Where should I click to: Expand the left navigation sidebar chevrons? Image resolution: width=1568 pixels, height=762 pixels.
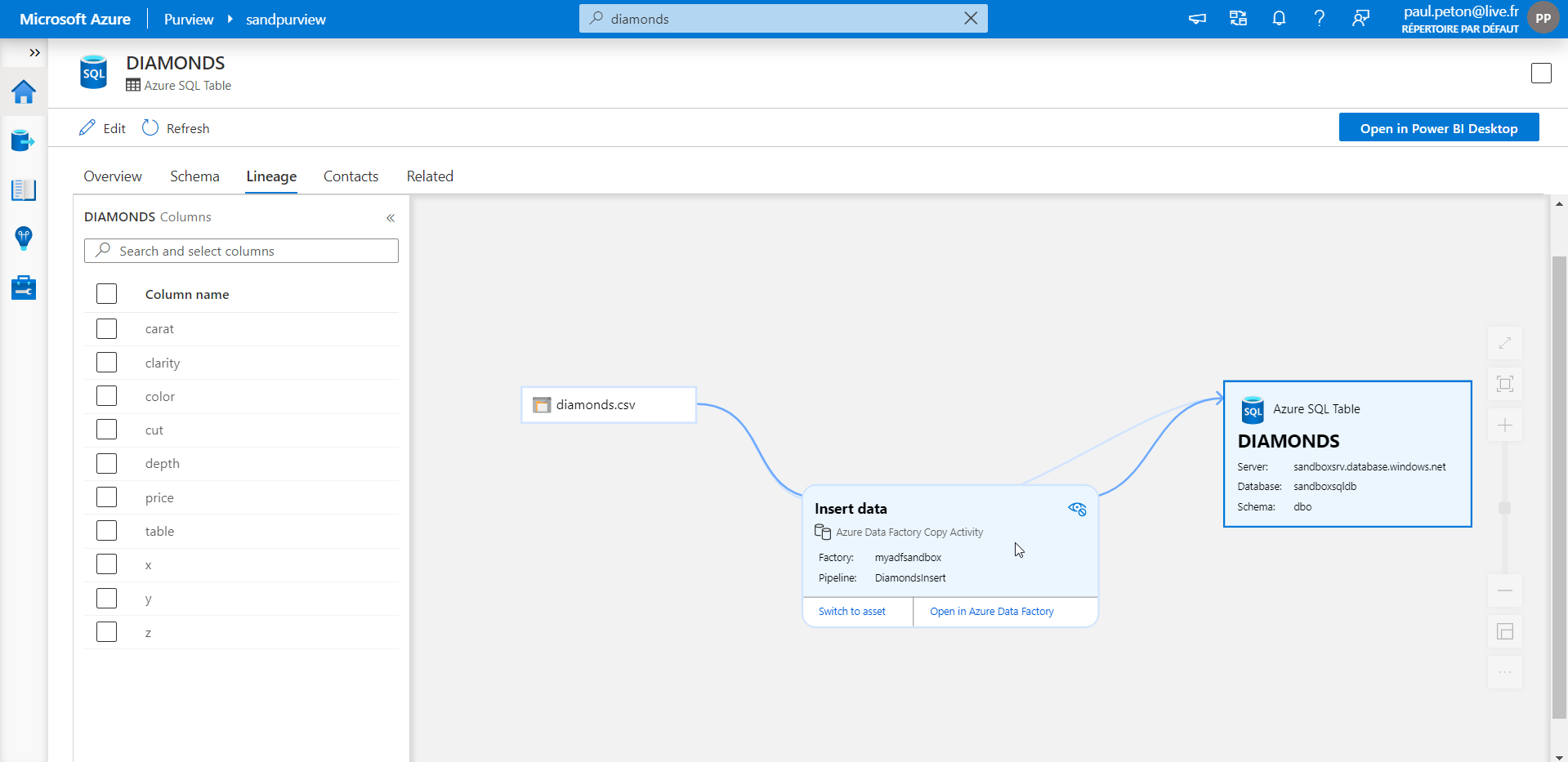point(34,52)
